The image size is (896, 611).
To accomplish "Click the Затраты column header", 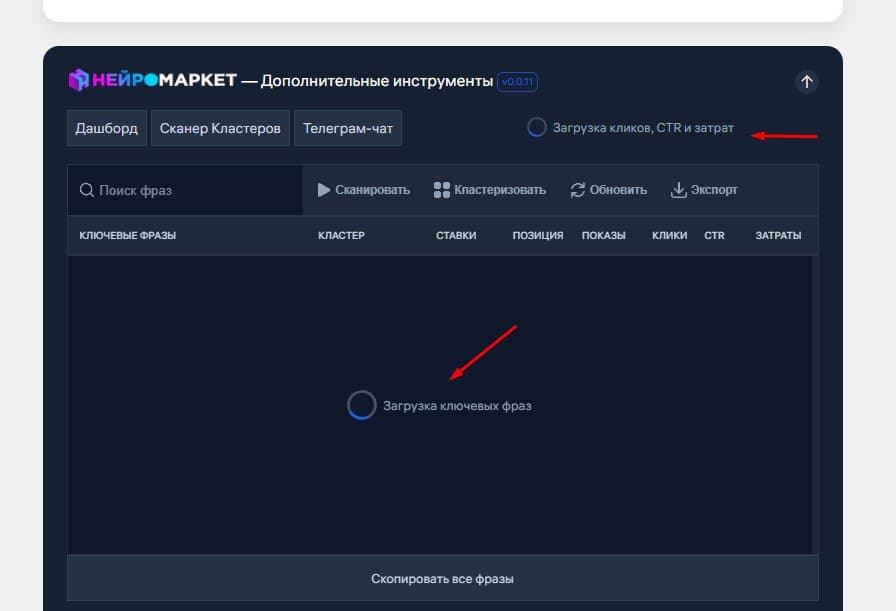I will coord(778,235).
